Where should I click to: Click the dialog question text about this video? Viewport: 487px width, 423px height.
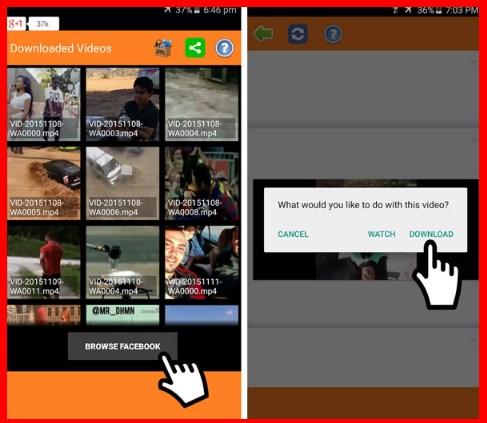tap(363, 205)
